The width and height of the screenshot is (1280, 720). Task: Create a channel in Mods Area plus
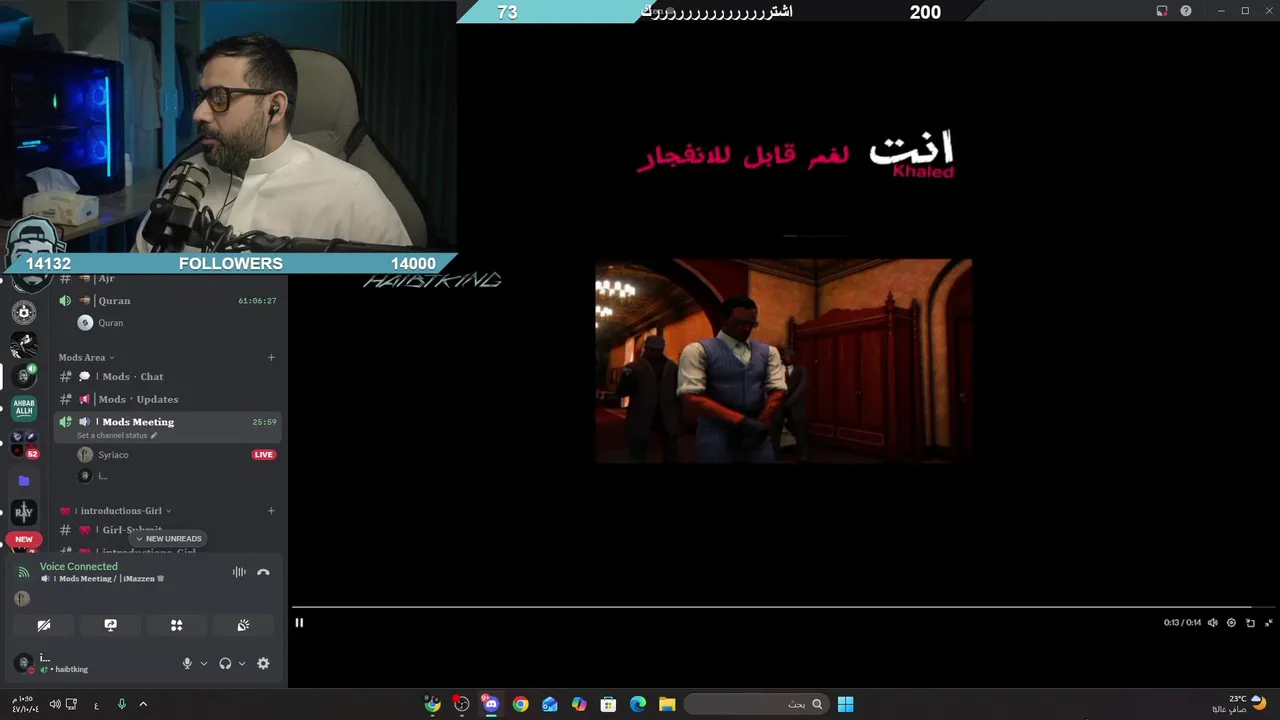(x=271, y=357)
